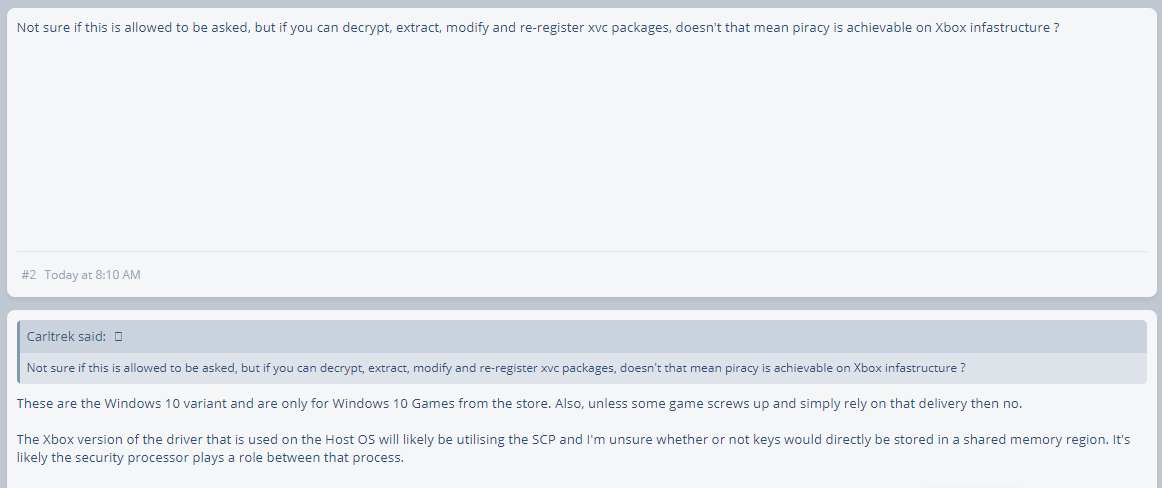Click the blue left border of the quote block
This screenshot has width=1162, height=488.
pyautogui.click(x=19, y=352)
